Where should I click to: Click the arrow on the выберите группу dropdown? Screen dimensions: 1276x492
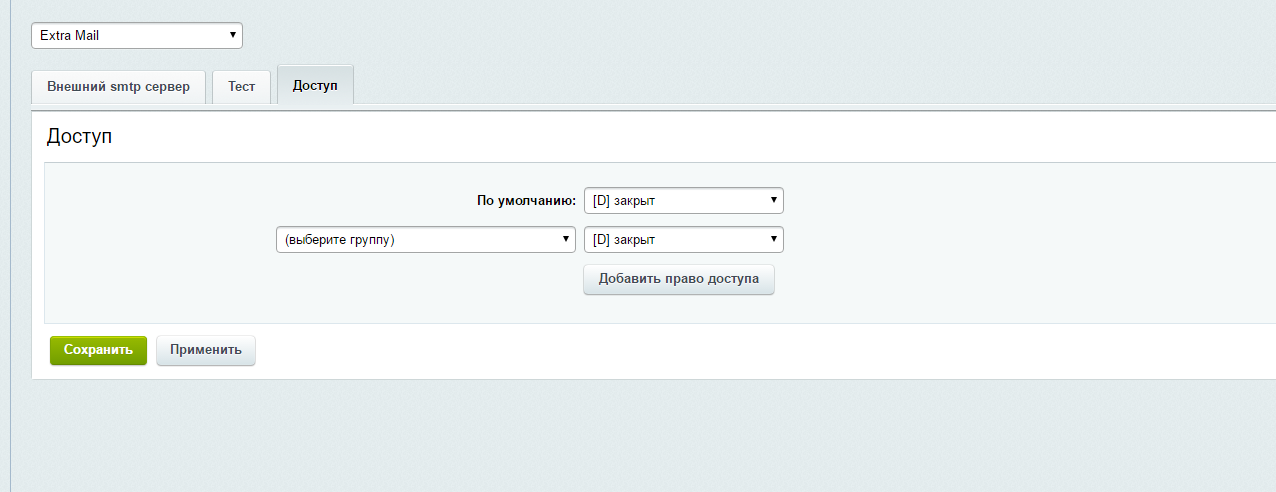566,240
